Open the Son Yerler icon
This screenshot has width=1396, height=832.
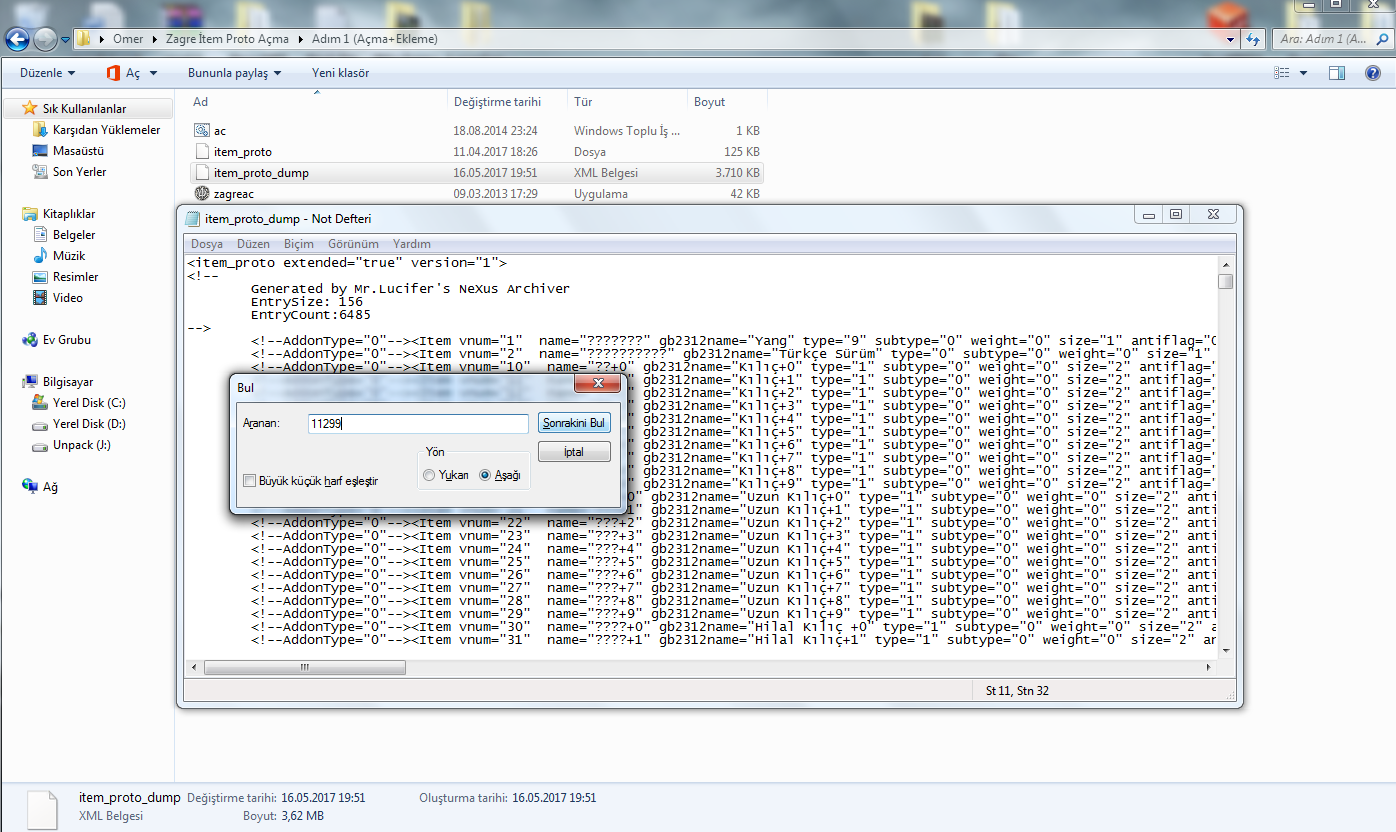(x=40, y=172)
